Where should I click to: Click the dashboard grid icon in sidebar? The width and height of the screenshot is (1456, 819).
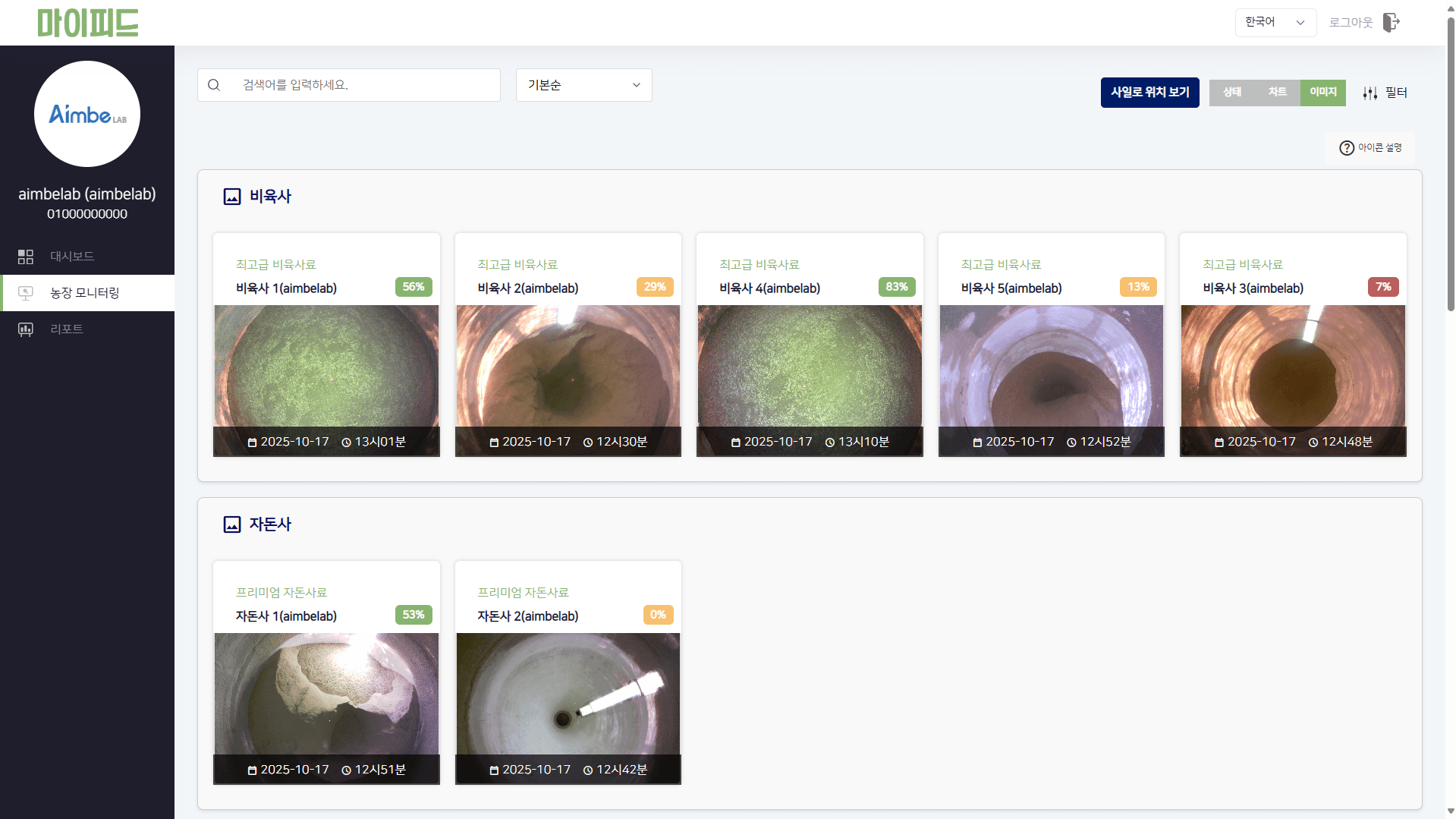(x=26, y=257)
